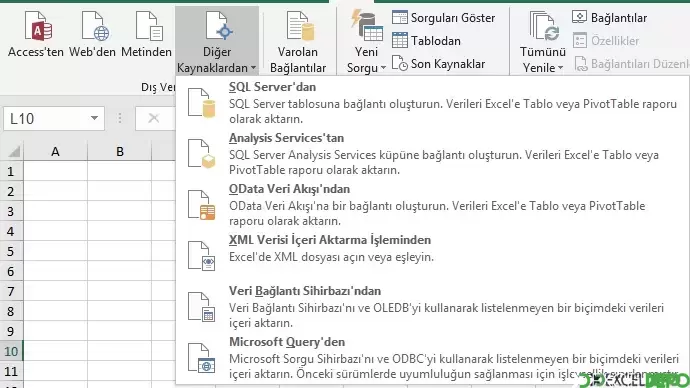Click the Data Connection Wizard icon
The image size is (690, 388).
pyautogui.click(x=202, y=307)
